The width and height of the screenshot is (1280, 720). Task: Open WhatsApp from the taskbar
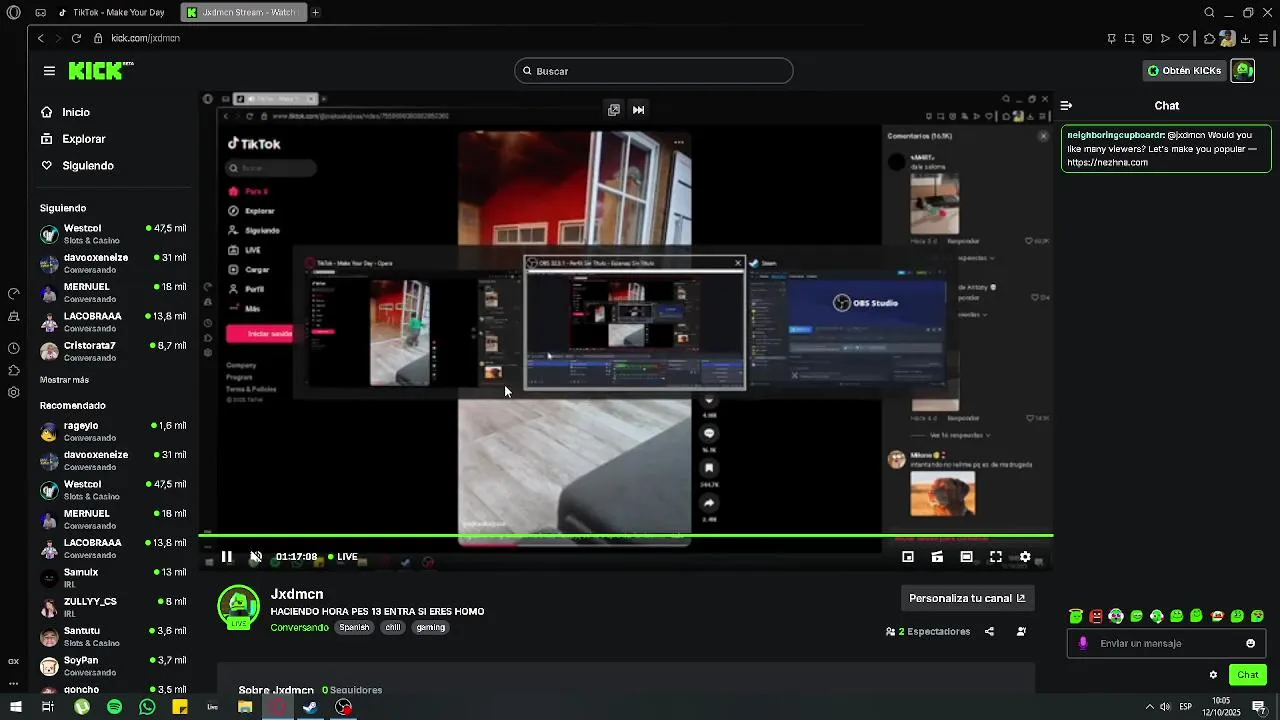click(x=147, y=707)
